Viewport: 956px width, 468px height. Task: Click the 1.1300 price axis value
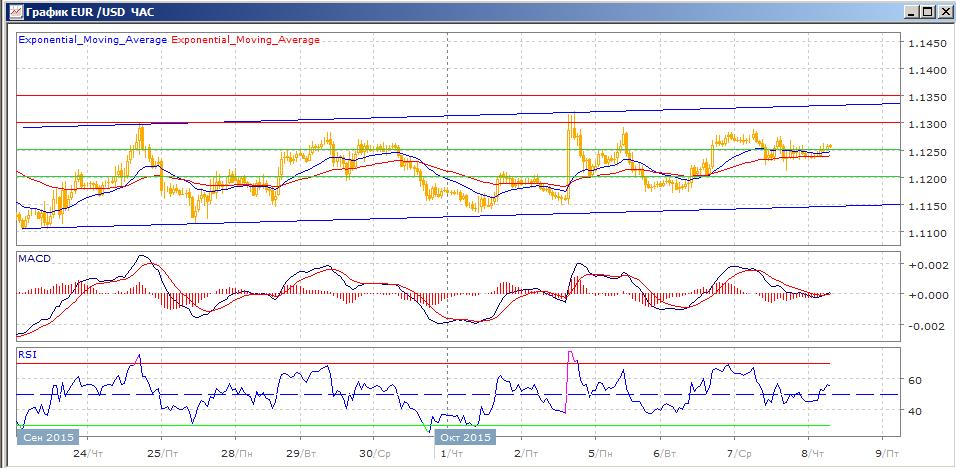pyautogui.click(x=926, y=125)
